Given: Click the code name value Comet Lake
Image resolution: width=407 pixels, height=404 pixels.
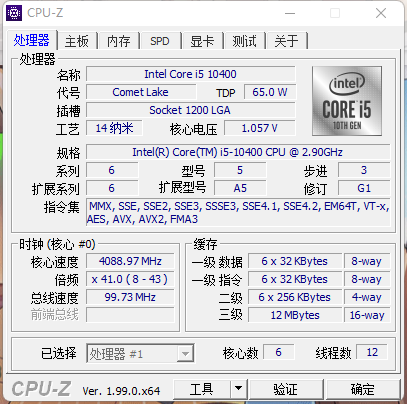Looking at the screenshot, I should [x=141, y=92].
